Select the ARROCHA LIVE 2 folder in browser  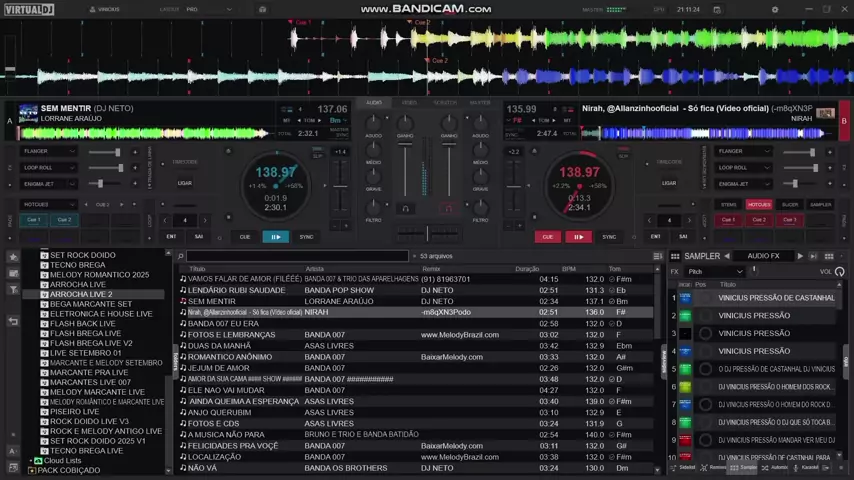(x=81, y=295)
